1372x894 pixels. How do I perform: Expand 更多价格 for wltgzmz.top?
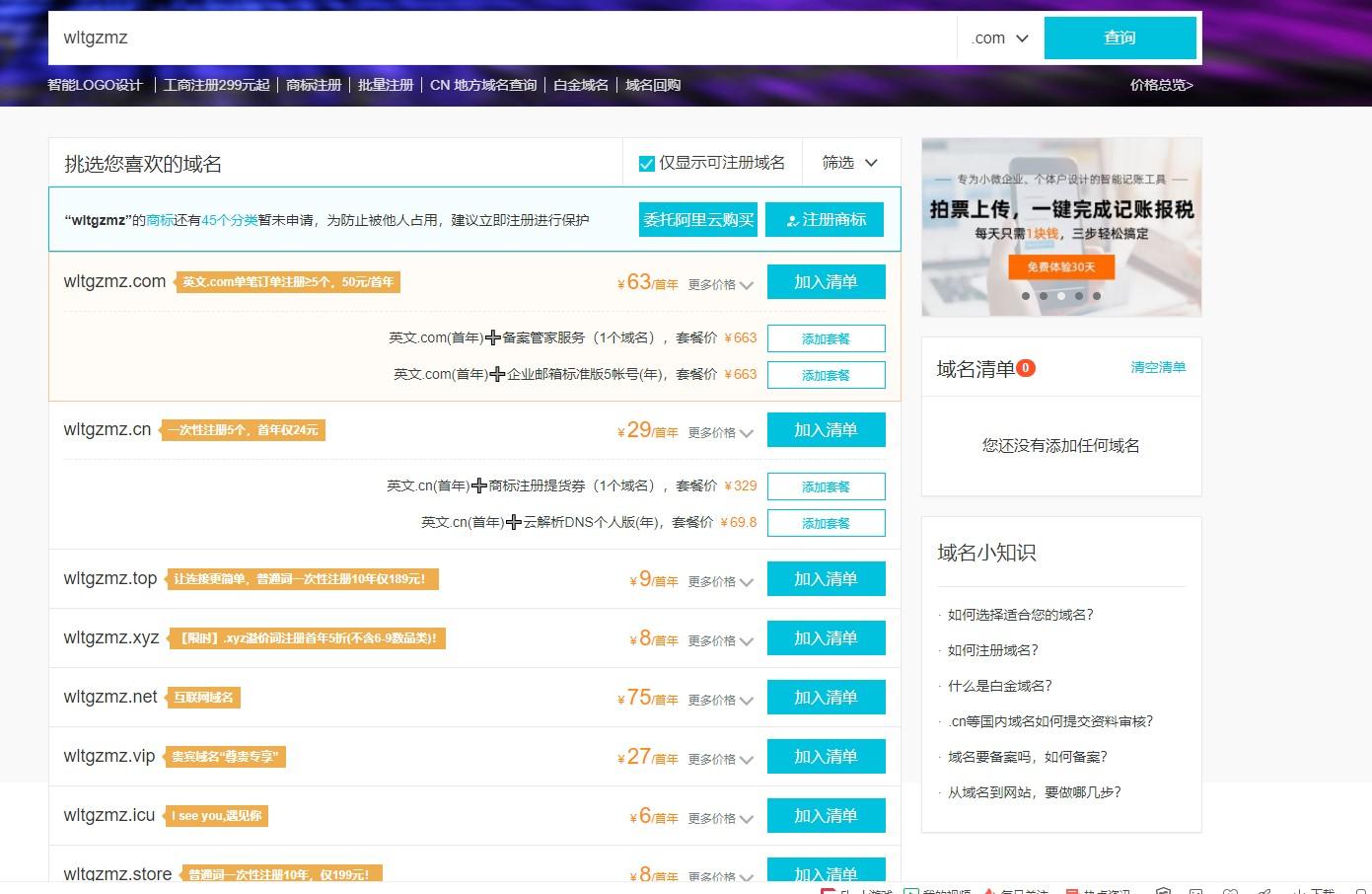point(721,581)
